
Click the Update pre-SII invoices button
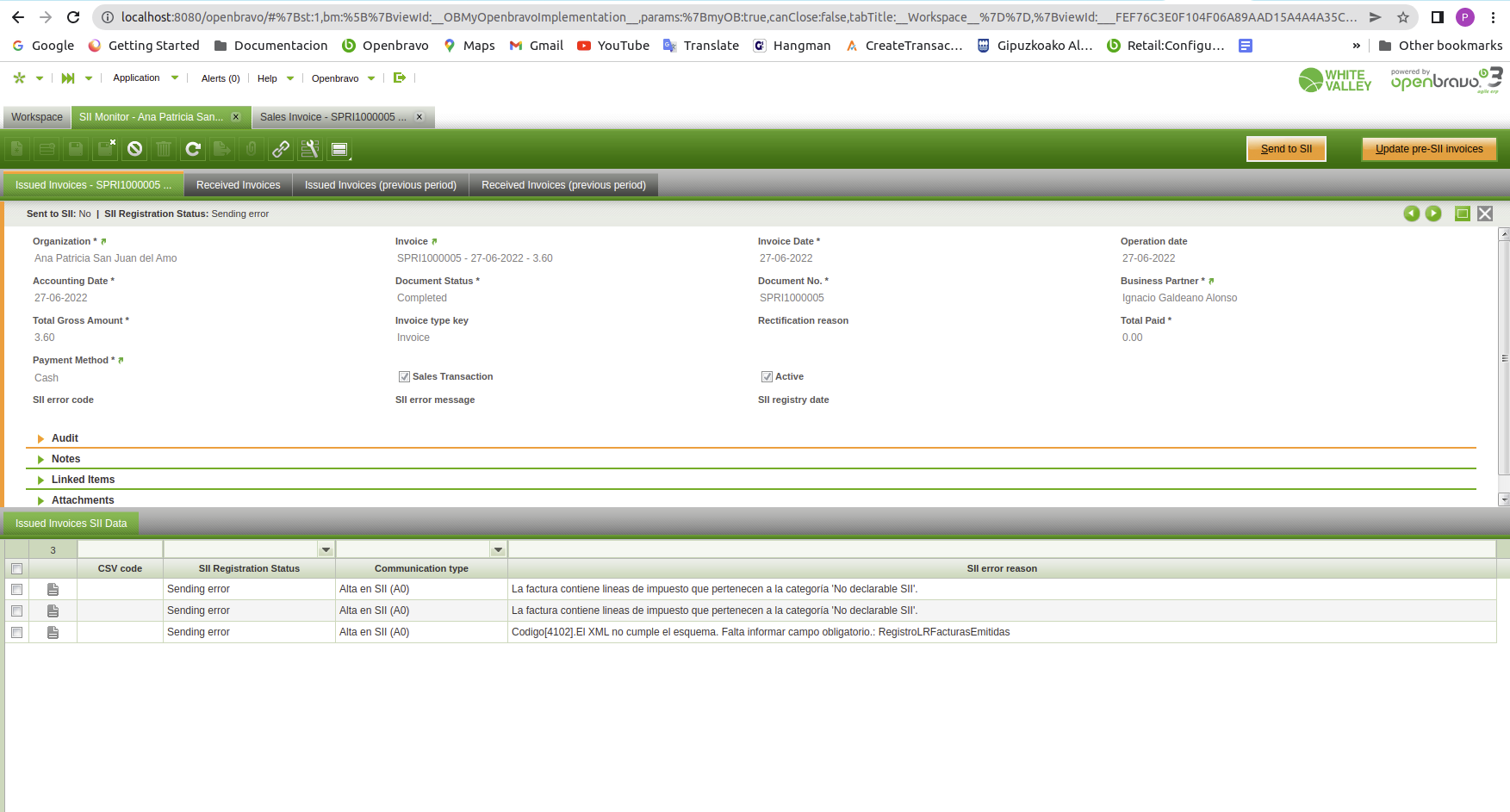point(1429,149)
